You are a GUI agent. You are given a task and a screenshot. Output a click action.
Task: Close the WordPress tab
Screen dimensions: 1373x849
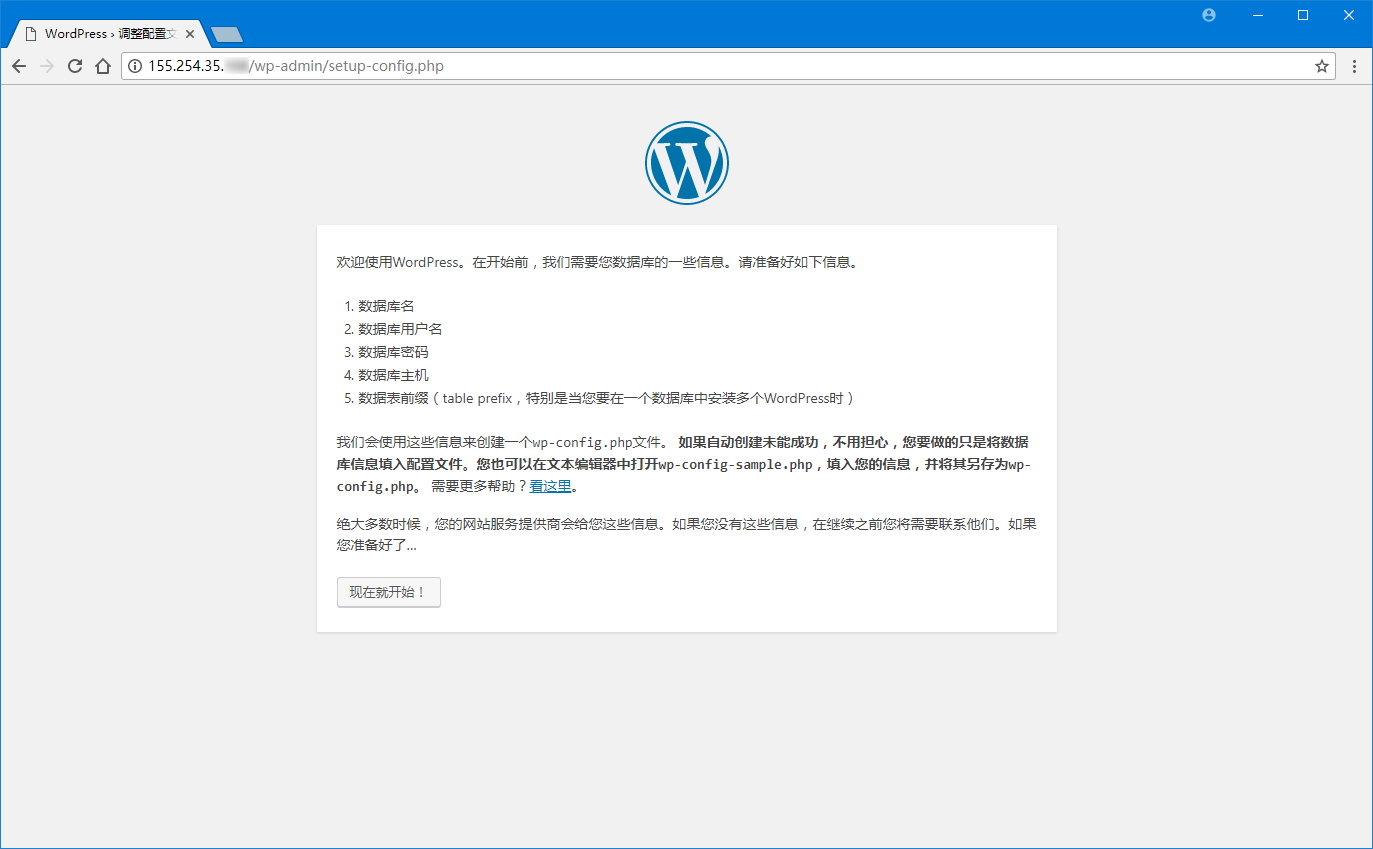click(x=190, y=34)
